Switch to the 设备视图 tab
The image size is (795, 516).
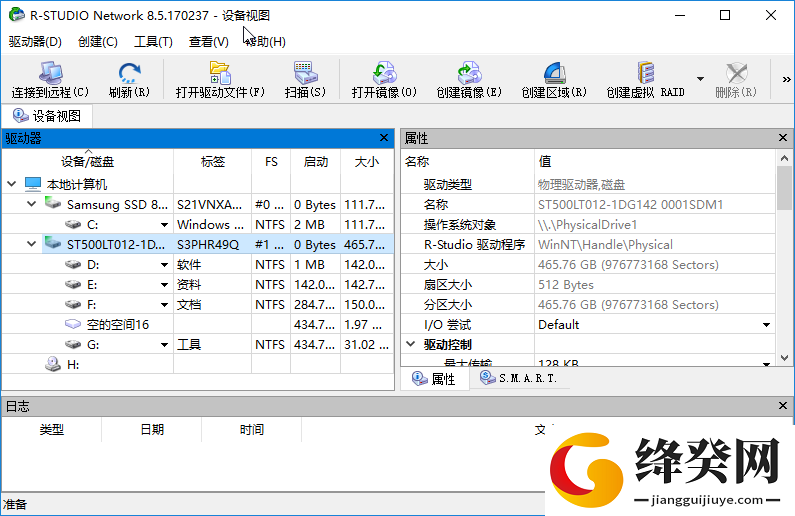[47, 116]
